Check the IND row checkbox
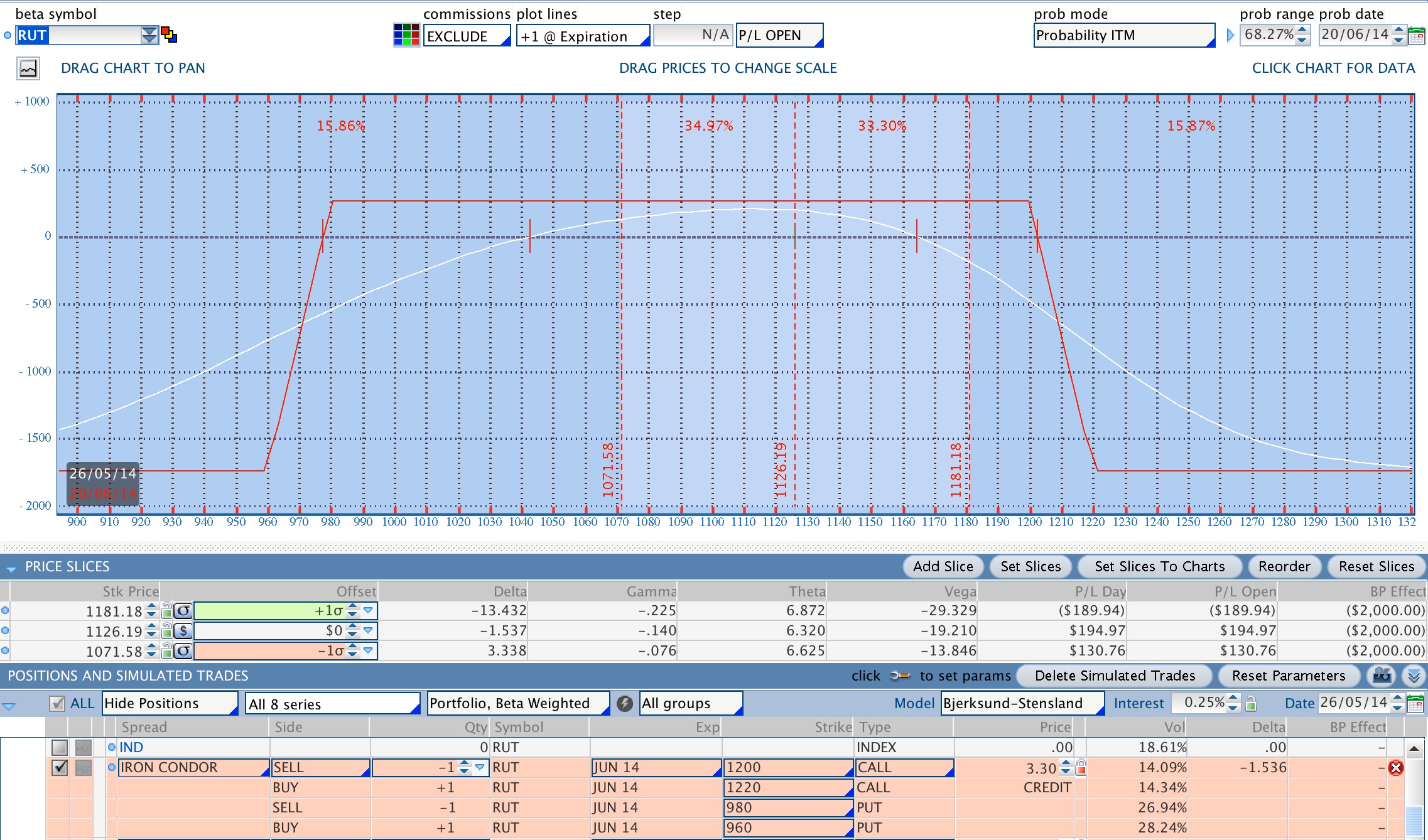This screenshot has height=840, width=1428. [x=60, y=747]
